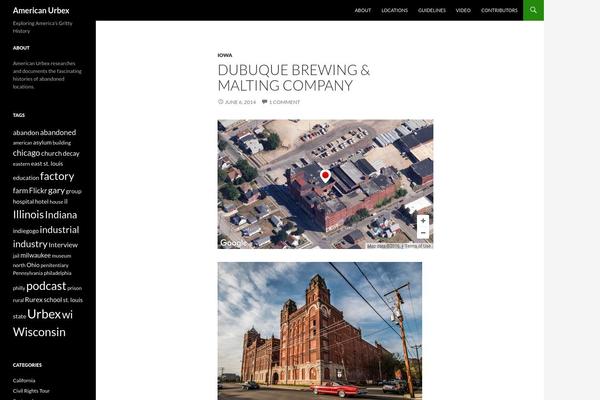Image resolution: width=600 pixels, height=400 pixels.
Task: Select the 'podcast' tag
Action: (46, 286)
